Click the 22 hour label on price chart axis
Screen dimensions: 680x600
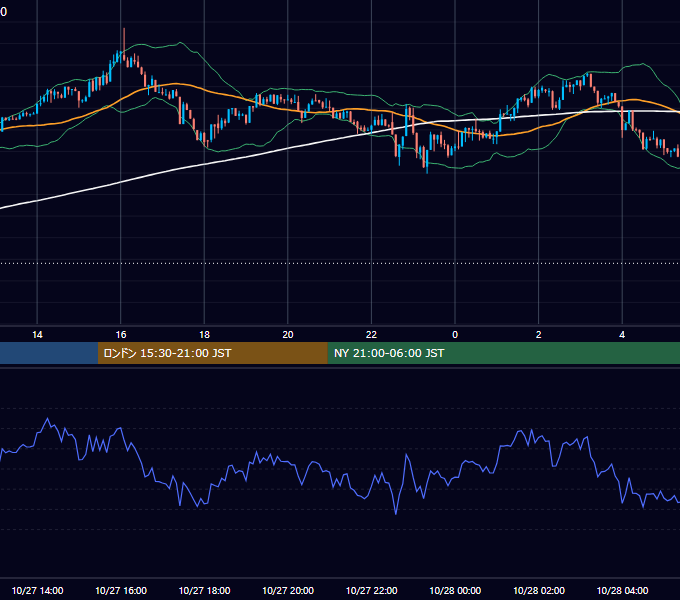click(x=371, y=335)
